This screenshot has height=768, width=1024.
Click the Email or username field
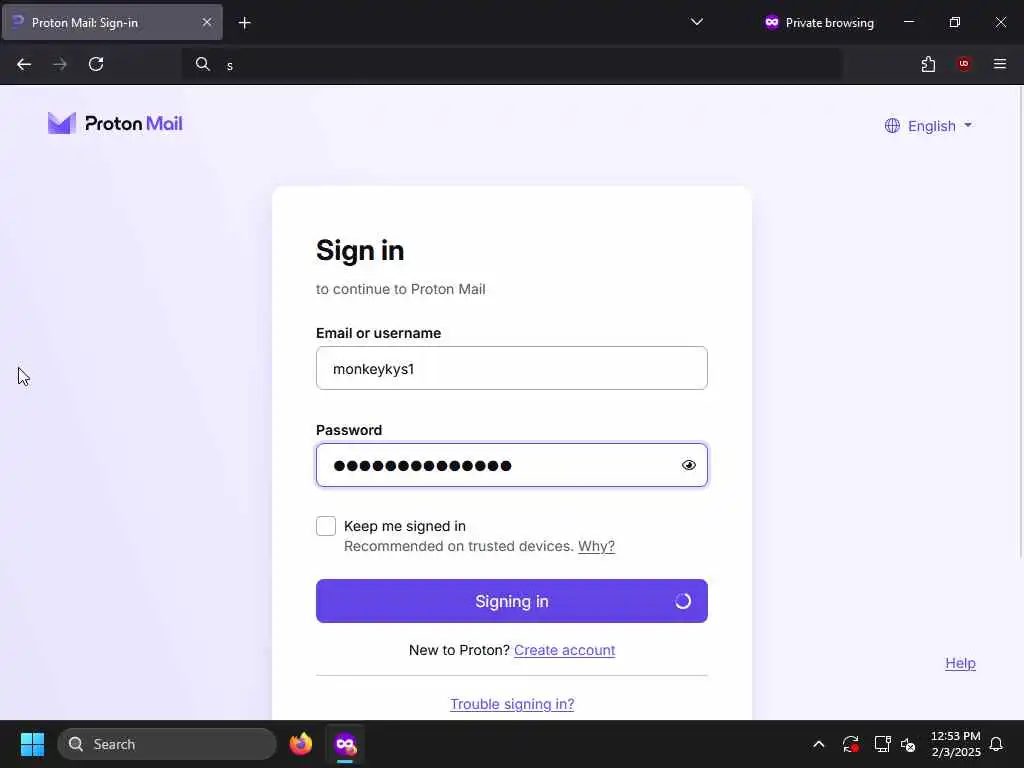511,368
